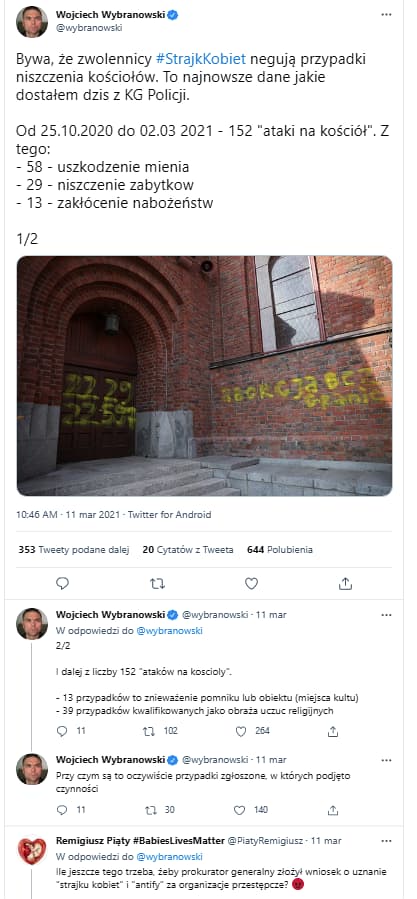
Task: Retweet the 2/2 reply with 102 retweets
Action: [x=149, y=731]
